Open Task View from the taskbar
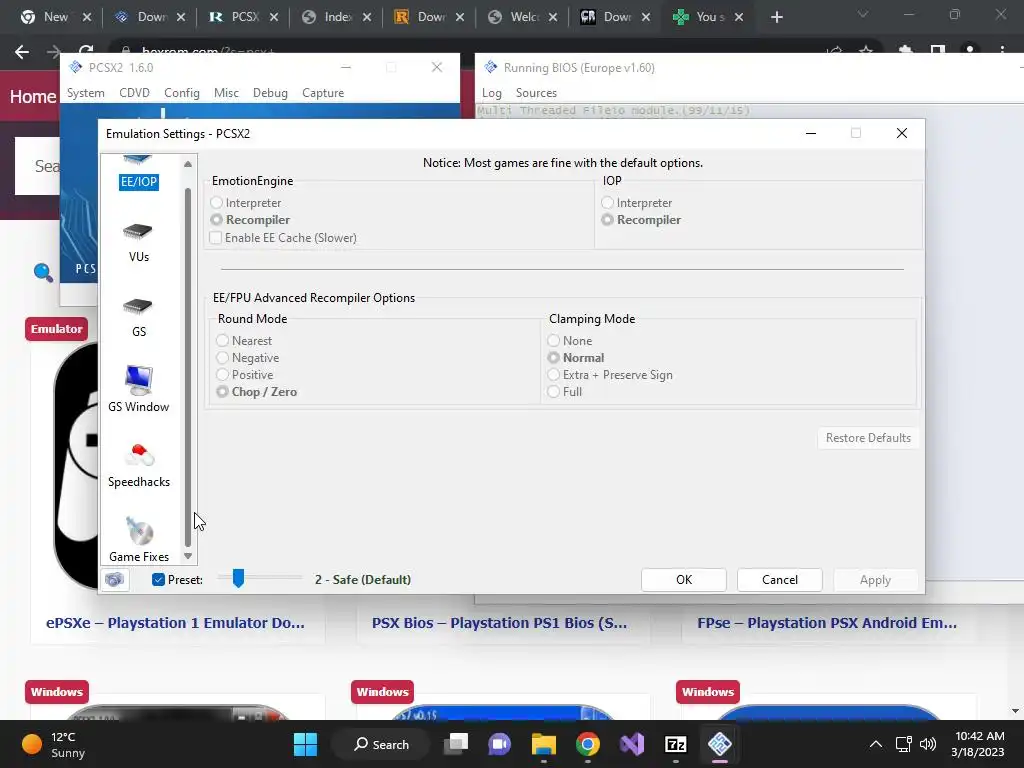 point(456,744)
